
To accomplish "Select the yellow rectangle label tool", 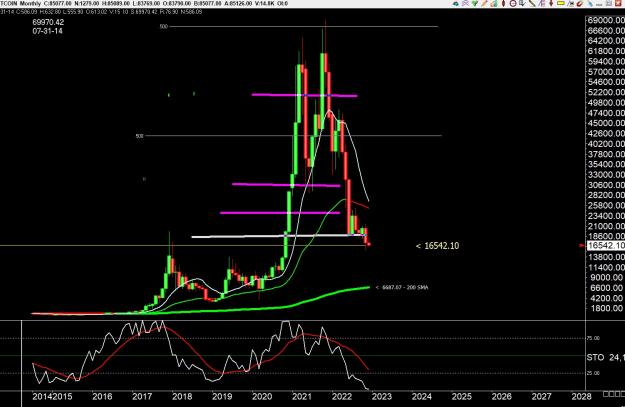I will pos(561,3).
